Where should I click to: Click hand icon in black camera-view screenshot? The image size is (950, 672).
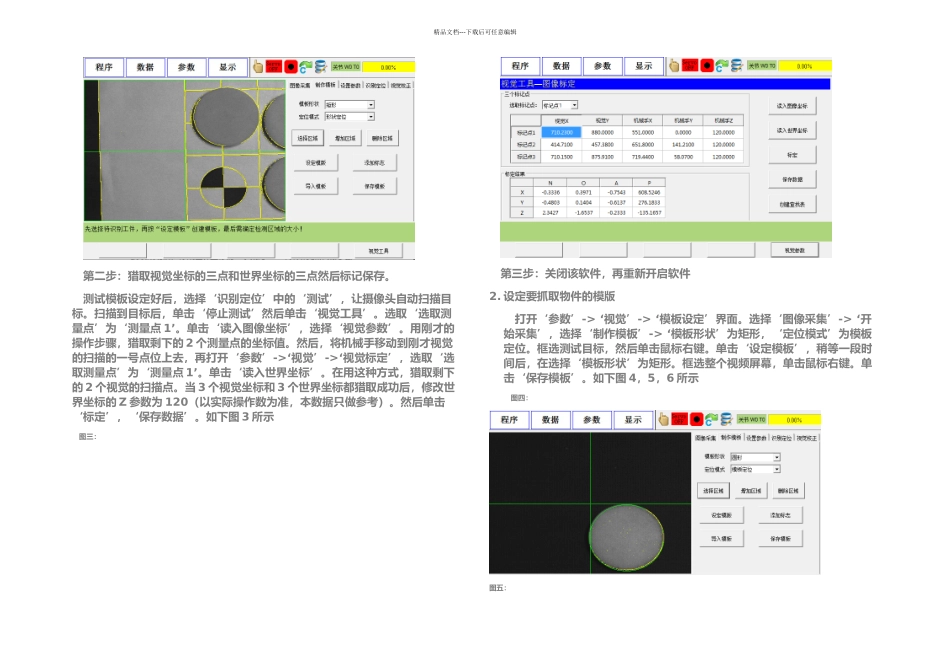tap(663, 419)
